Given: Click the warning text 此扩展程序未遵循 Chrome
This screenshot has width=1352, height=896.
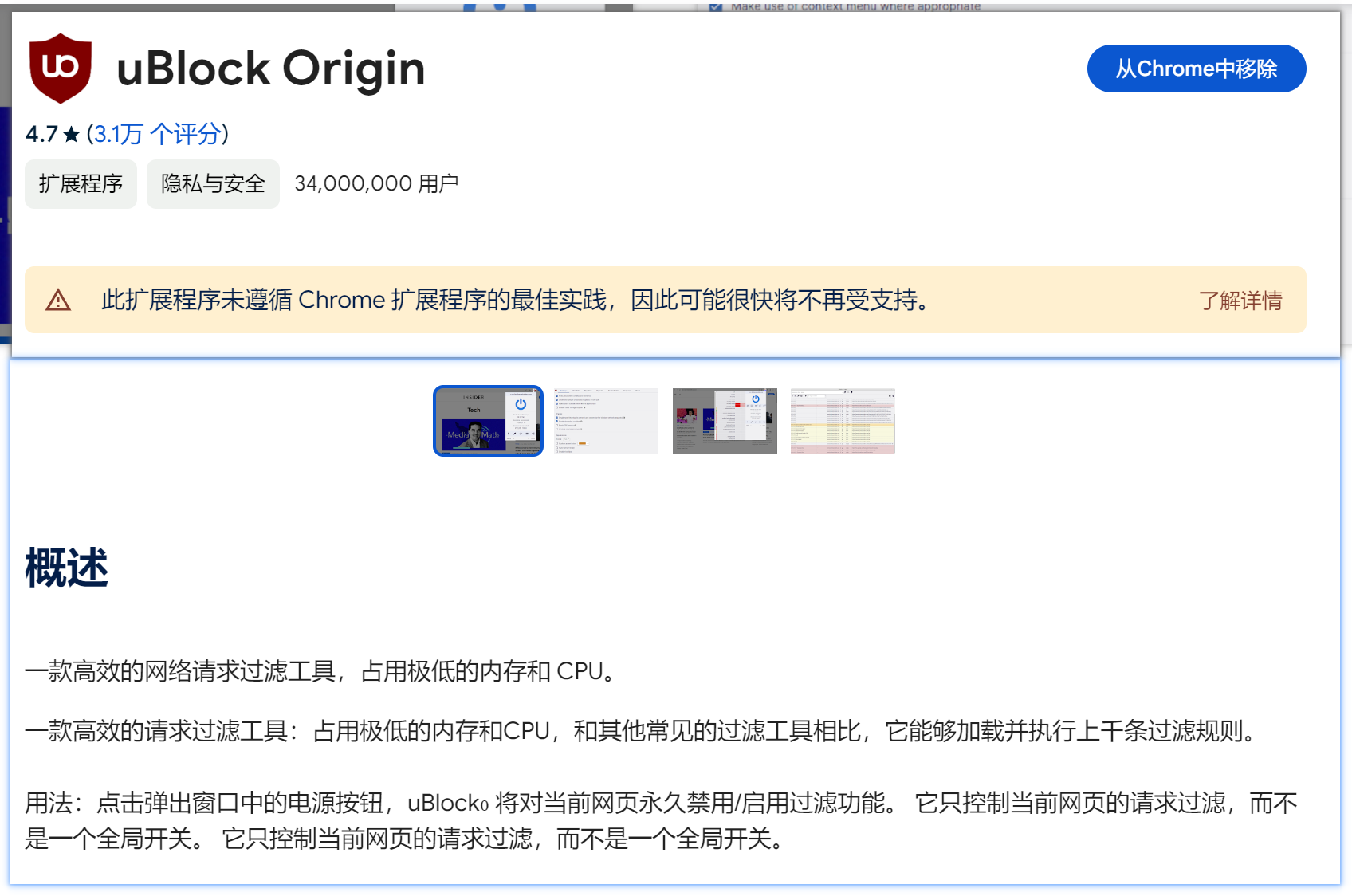Looking at the screenshot, I should click(515, 301).
